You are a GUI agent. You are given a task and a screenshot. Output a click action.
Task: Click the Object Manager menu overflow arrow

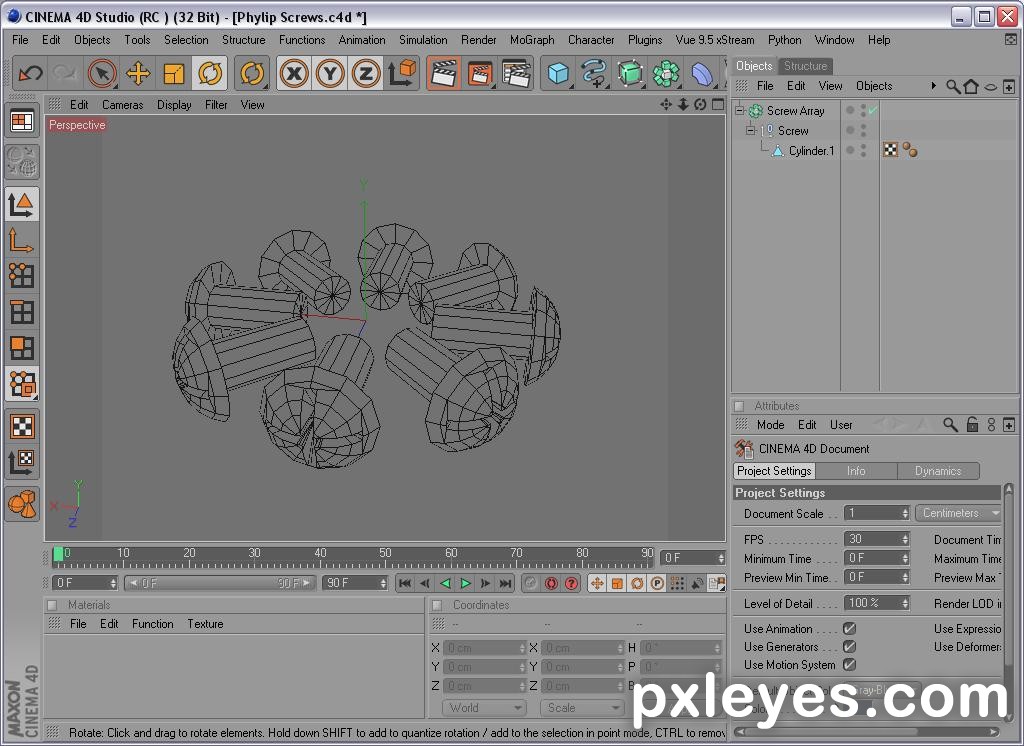[933, 86]
